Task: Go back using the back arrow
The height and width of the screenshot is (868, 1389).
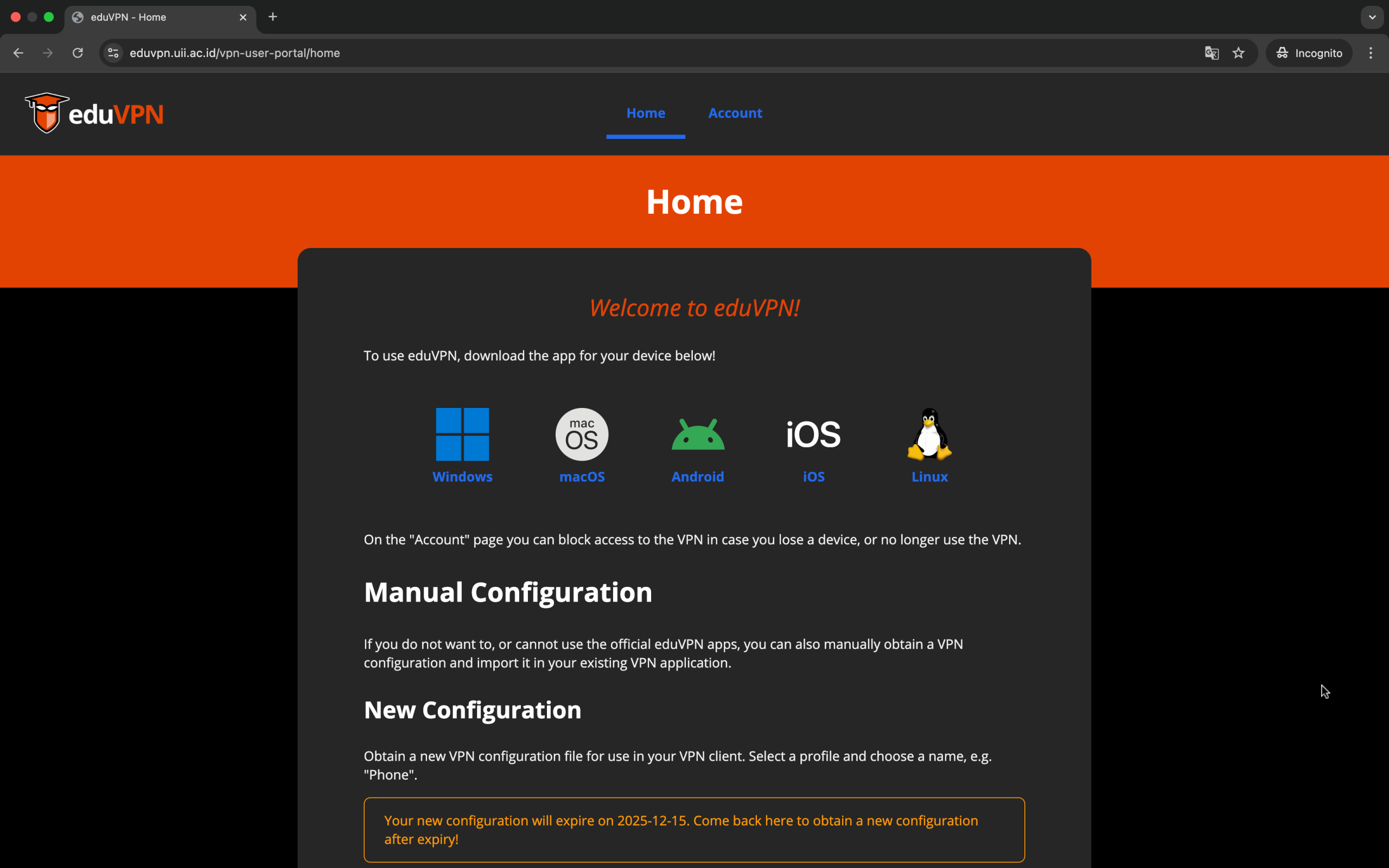Action: (x=18, y=53)
